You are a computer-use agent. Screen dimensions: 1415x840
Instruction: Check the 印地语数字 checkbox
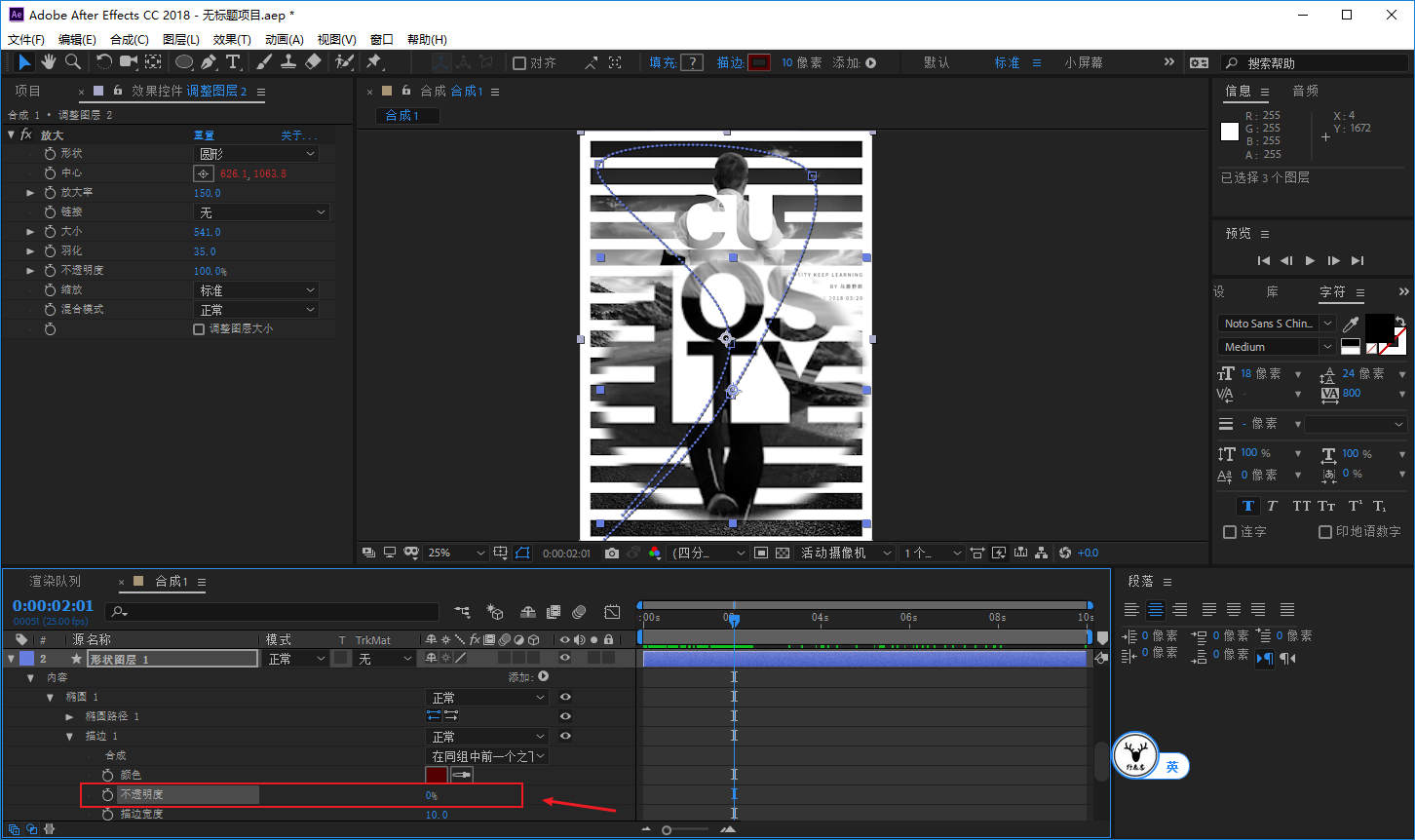[1325, 532]
